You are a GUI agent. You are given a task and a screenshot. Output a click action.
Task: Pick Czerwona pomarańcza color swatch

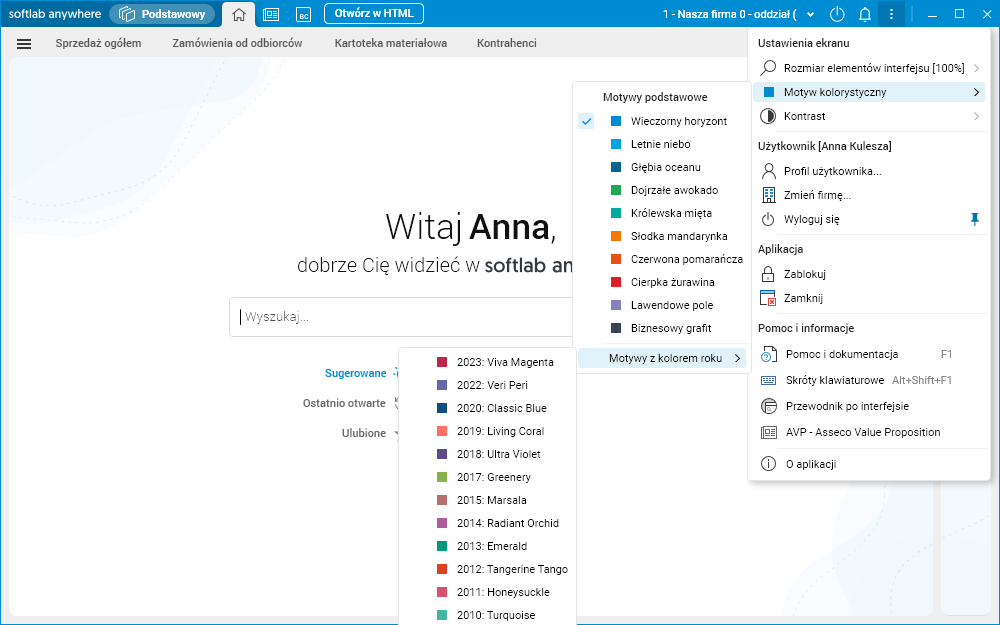coord(616,259)
